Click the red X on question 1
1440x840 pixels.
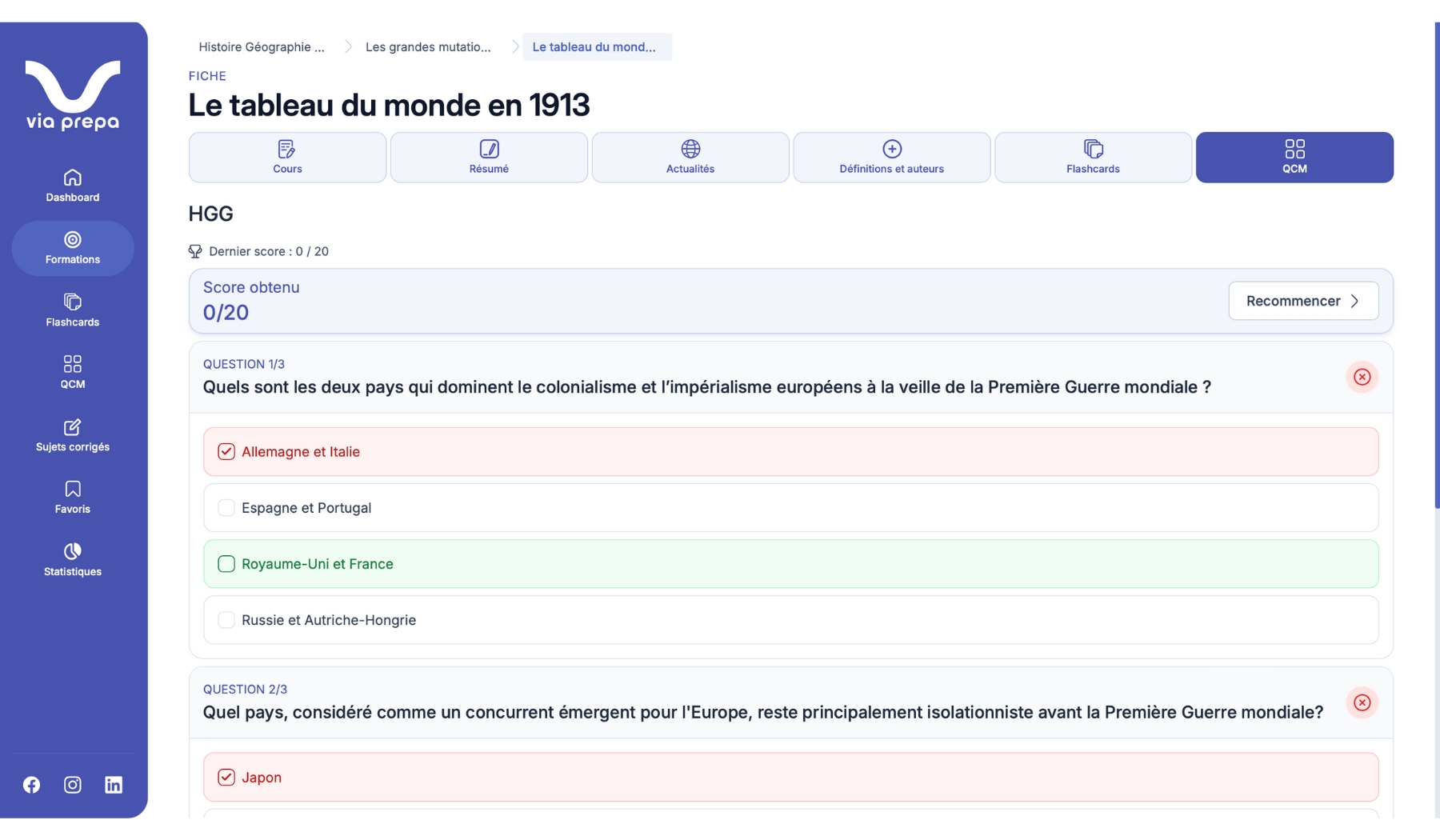pyautogui.click(x=1362, y=377)
